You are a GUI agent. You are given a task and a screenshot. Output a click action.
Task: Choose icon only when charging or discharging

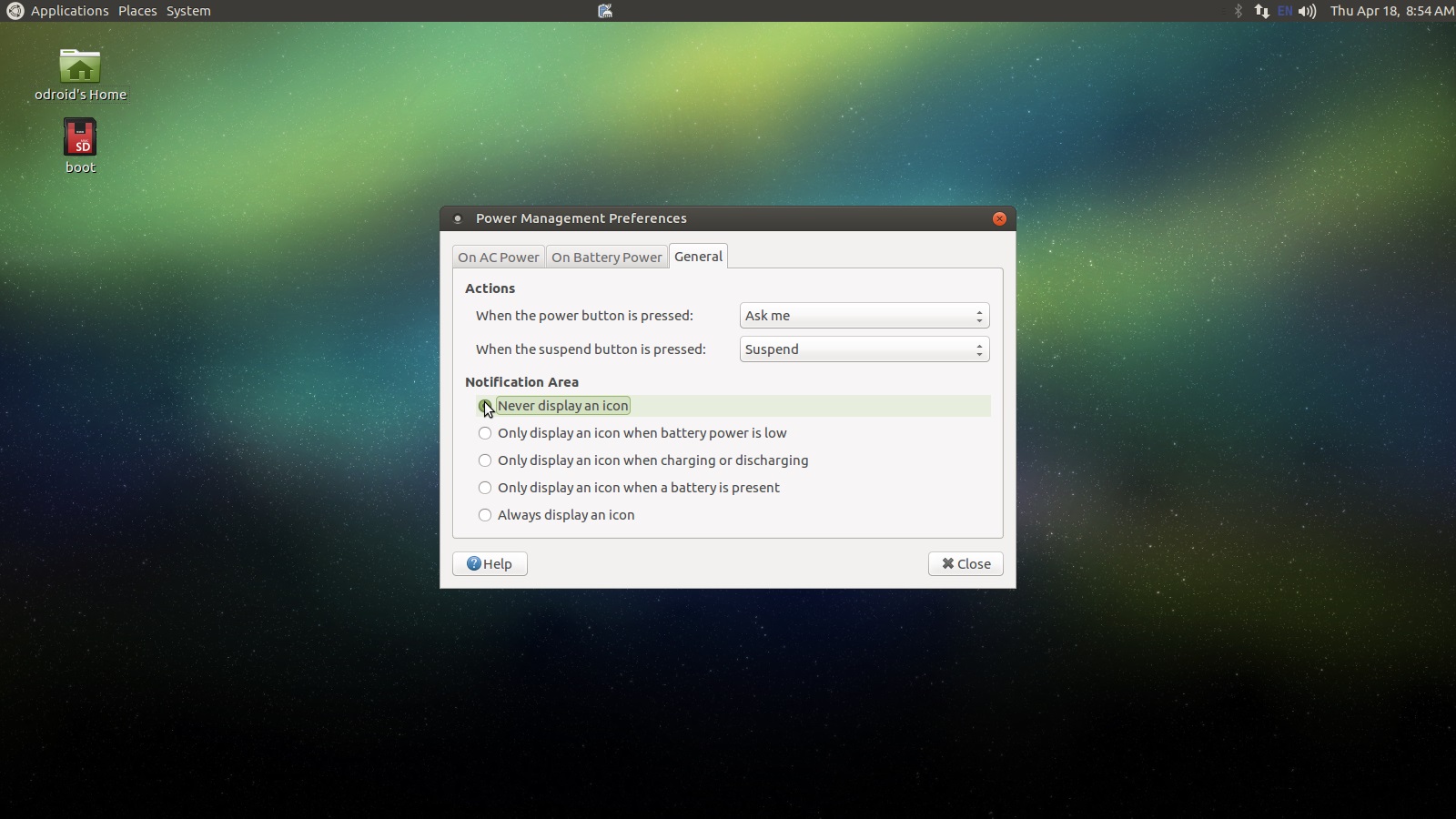(x=485, y=460)
